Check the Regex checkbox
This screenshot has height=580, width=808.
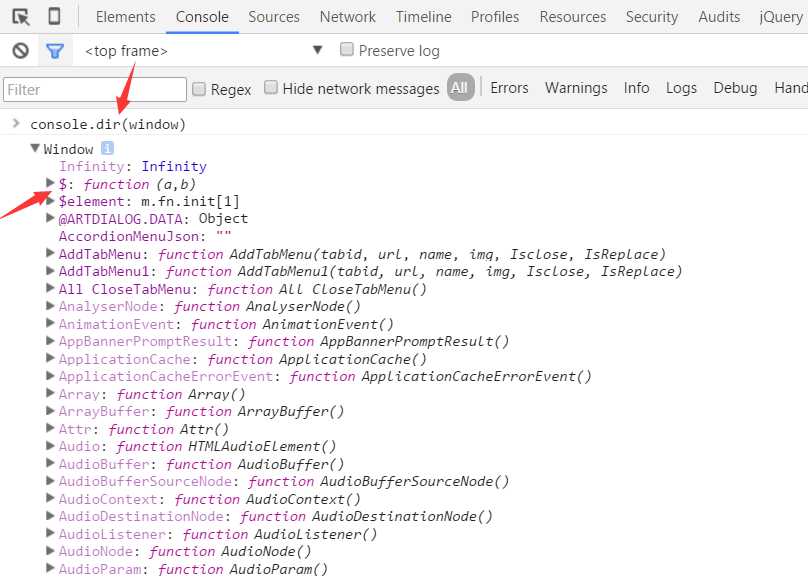pyautogui.click(x=199, y=89)
